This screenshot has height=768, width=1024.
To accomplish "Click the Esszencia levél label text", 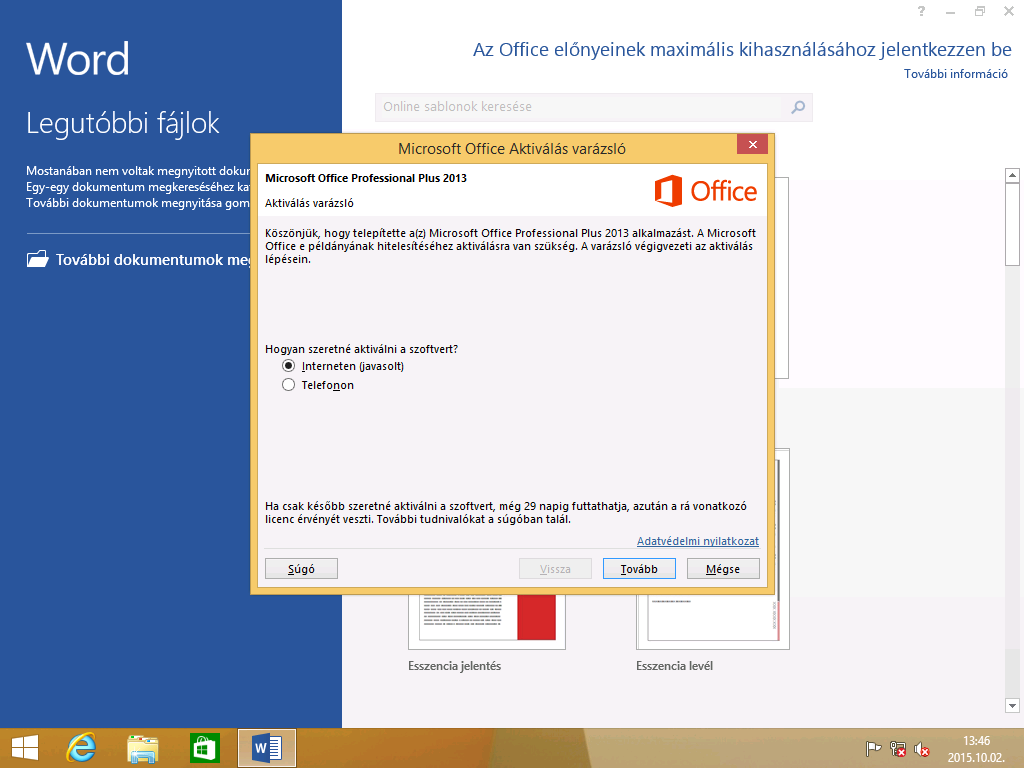I will tap(675, 666).
